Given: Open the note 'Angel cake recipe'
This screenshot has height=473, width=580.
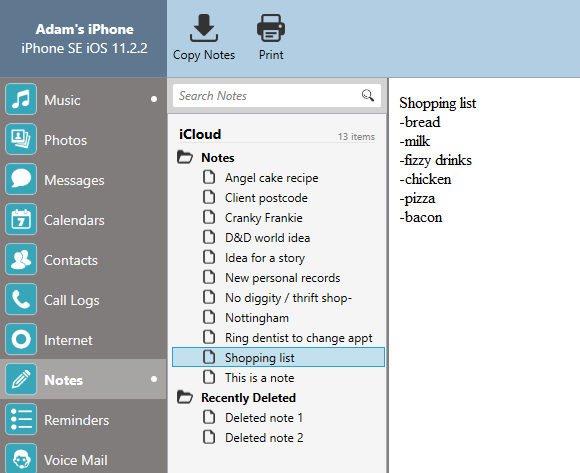Looking at the screenshot, I should [272, 178].
